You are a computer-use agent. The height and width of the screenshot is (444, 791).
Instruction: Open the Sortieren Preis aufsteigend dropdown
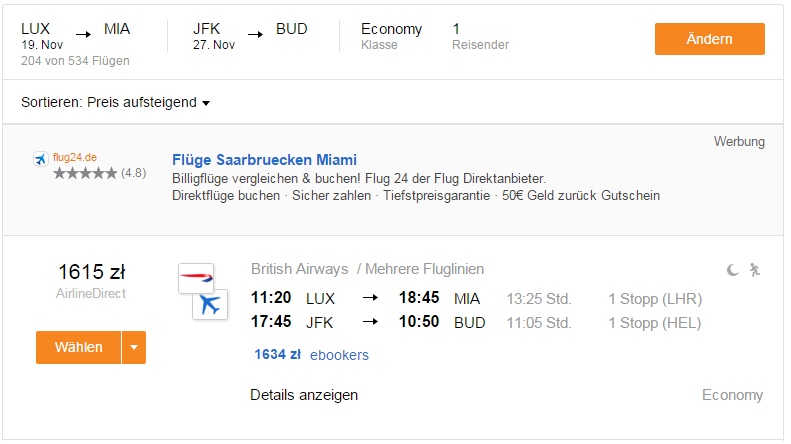[x=116, y=102]
